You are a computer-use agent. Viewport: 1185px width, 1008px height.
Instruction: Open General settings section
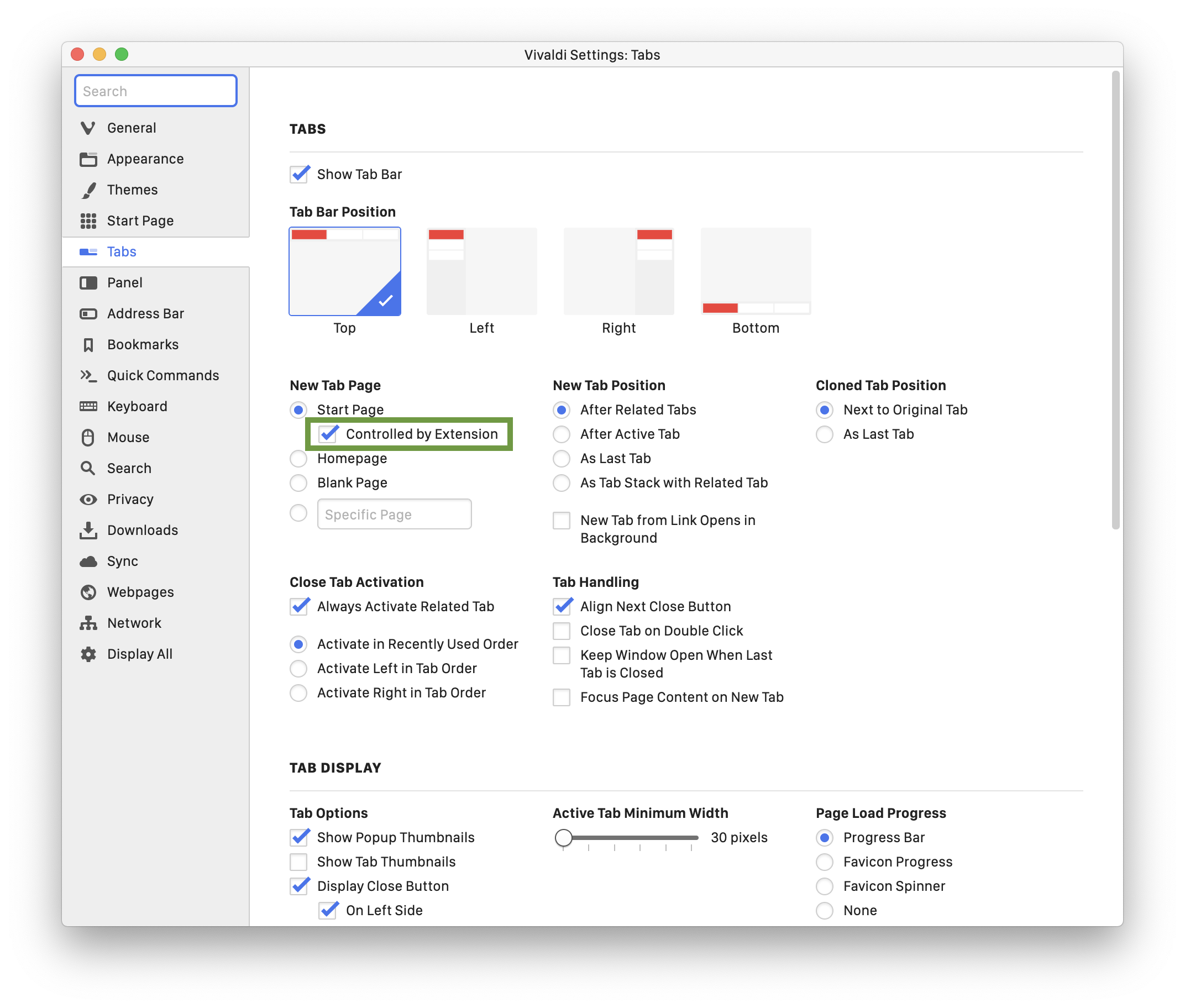click(x=155, y=128)
